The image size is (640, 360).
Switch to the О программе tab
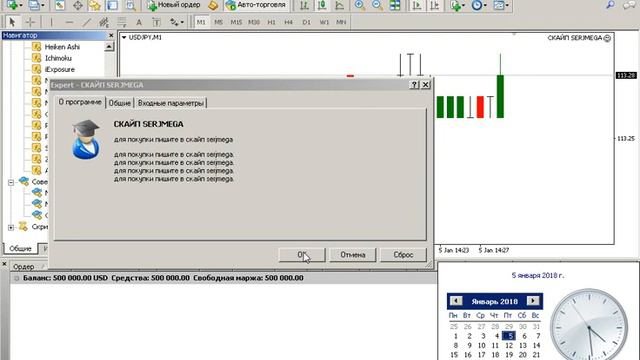pyautogui.click(x=80, y=102)
